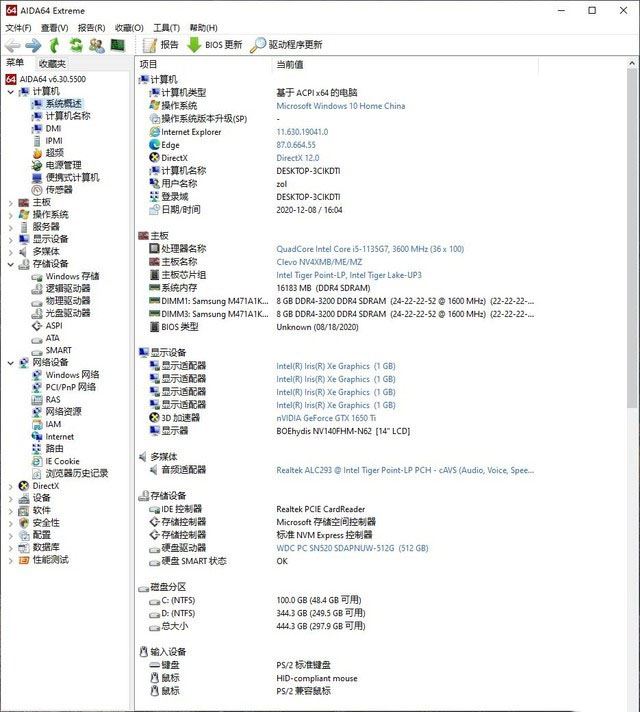Viewport: 640px width, 712px height.
Task: Click the forward navigation arrow icon
Action: coord(33,45)
